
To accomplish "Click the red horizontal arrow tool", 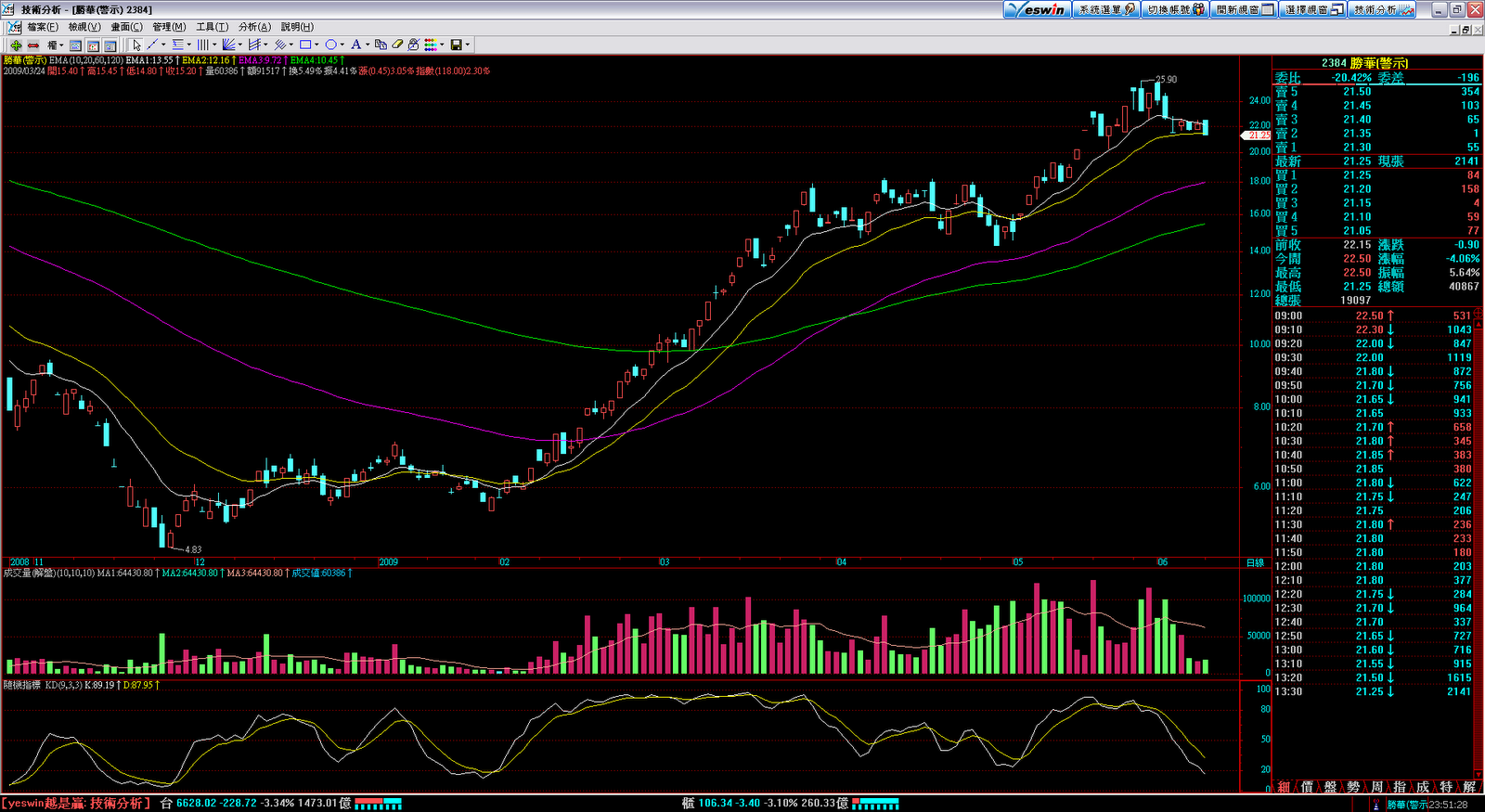I will click(x=33, y=45).
